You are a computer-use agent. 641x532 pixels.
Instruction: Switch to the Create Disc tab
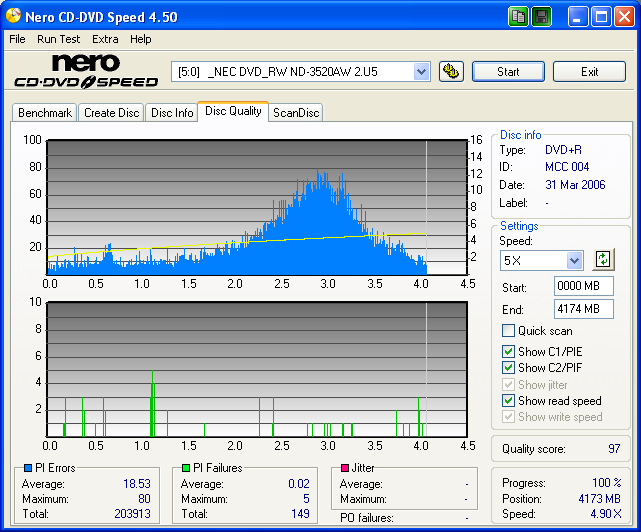coord(111,113)
